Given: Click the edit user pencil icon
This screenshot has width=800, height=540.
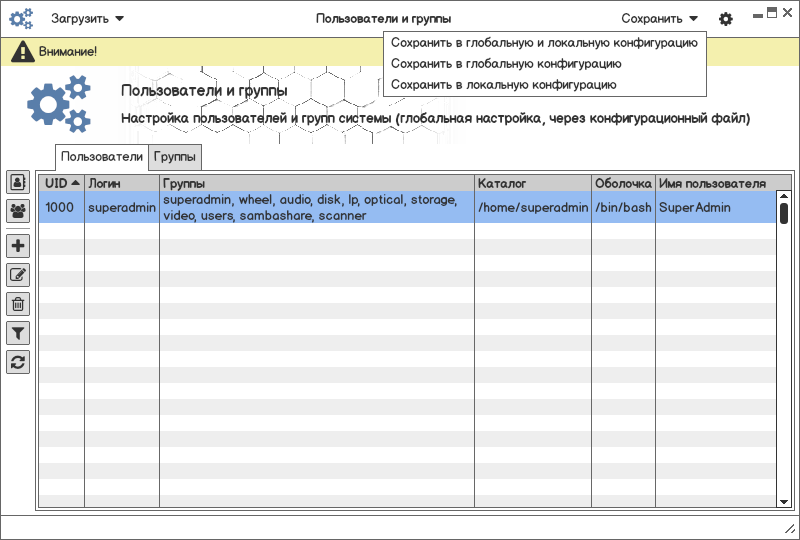Looking at the screenshot, I should pos(18,275).
